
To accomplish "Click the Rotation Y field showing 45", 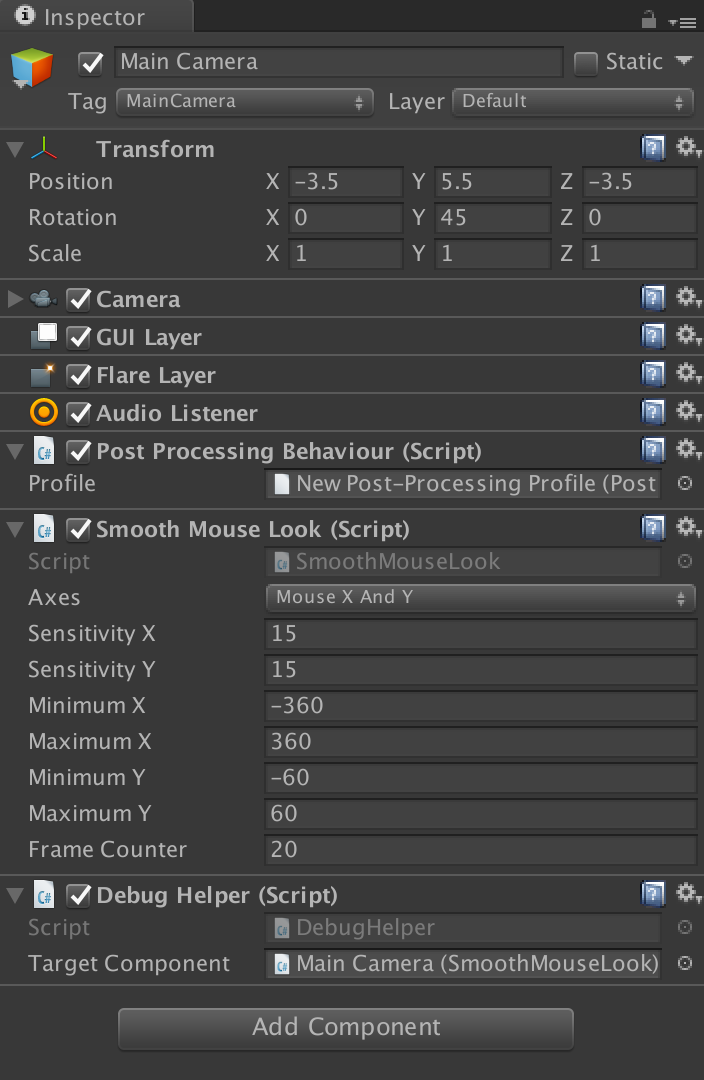I will tap(493, 218).
